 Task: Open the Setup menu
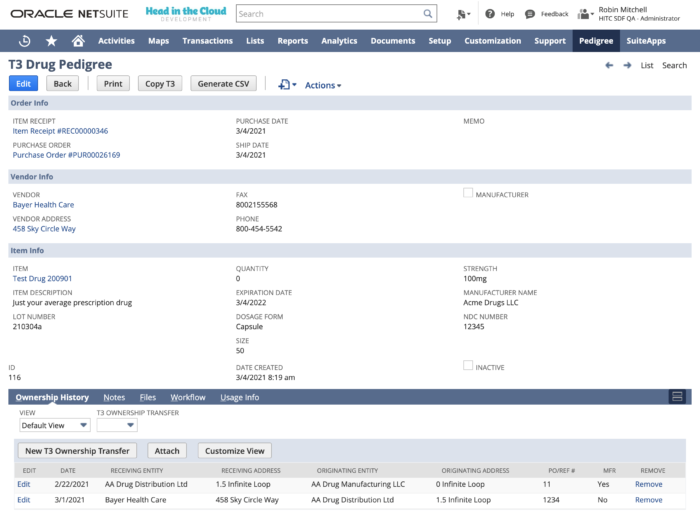coord(440,41)
